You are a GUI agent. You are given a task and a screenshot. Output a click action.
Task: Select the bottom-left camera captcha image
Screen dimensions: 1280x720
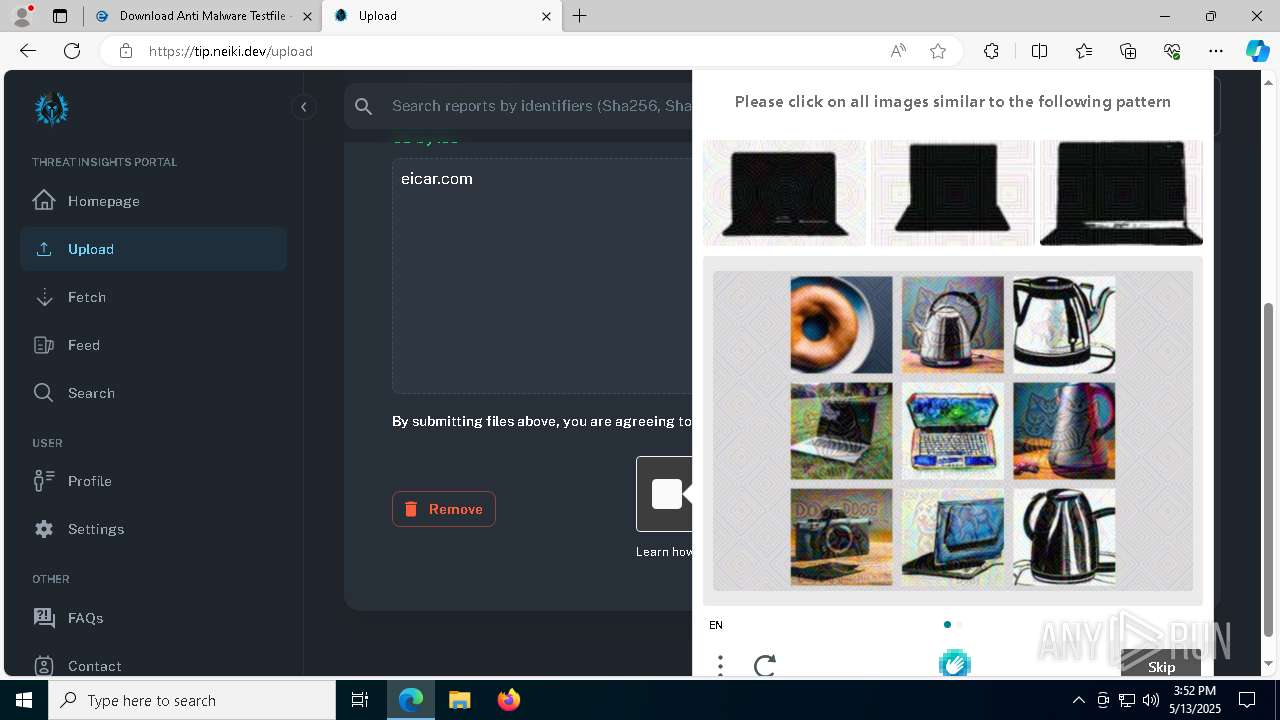(x=841, y=537)
